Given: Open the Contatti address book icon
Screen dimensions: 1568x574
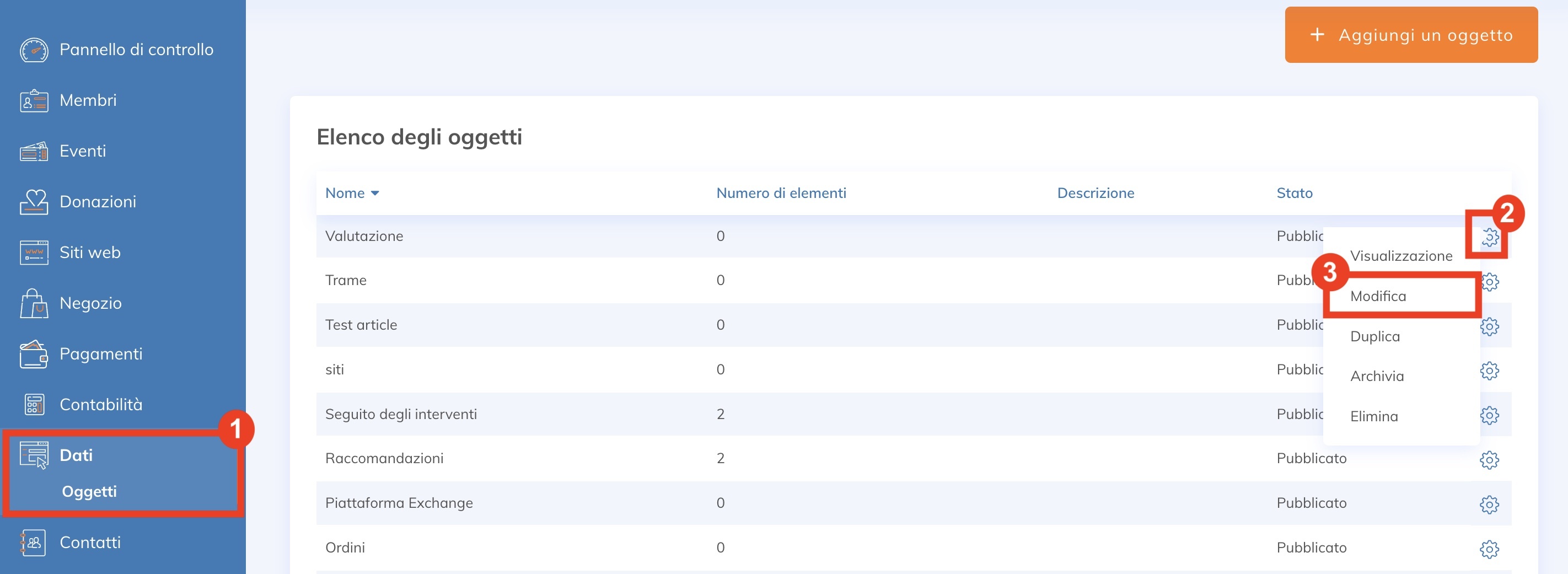Looking at the screenshot, I should point(34,543).
